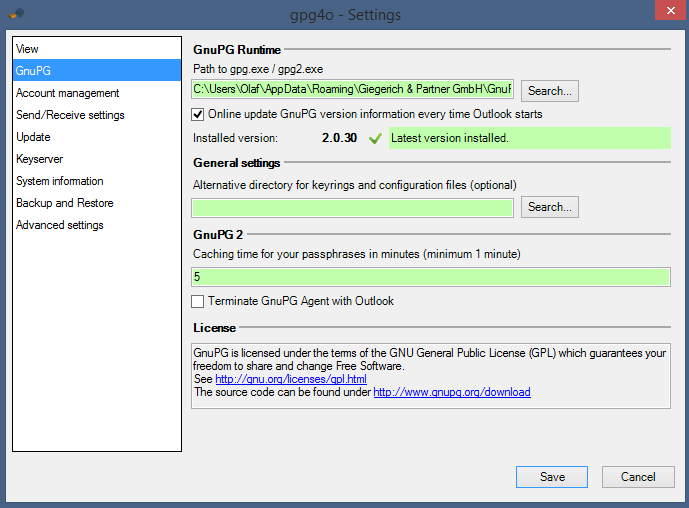Open the gnu.org GPL license link
This screenshot has width=689, height=508.
pos(291,379)
